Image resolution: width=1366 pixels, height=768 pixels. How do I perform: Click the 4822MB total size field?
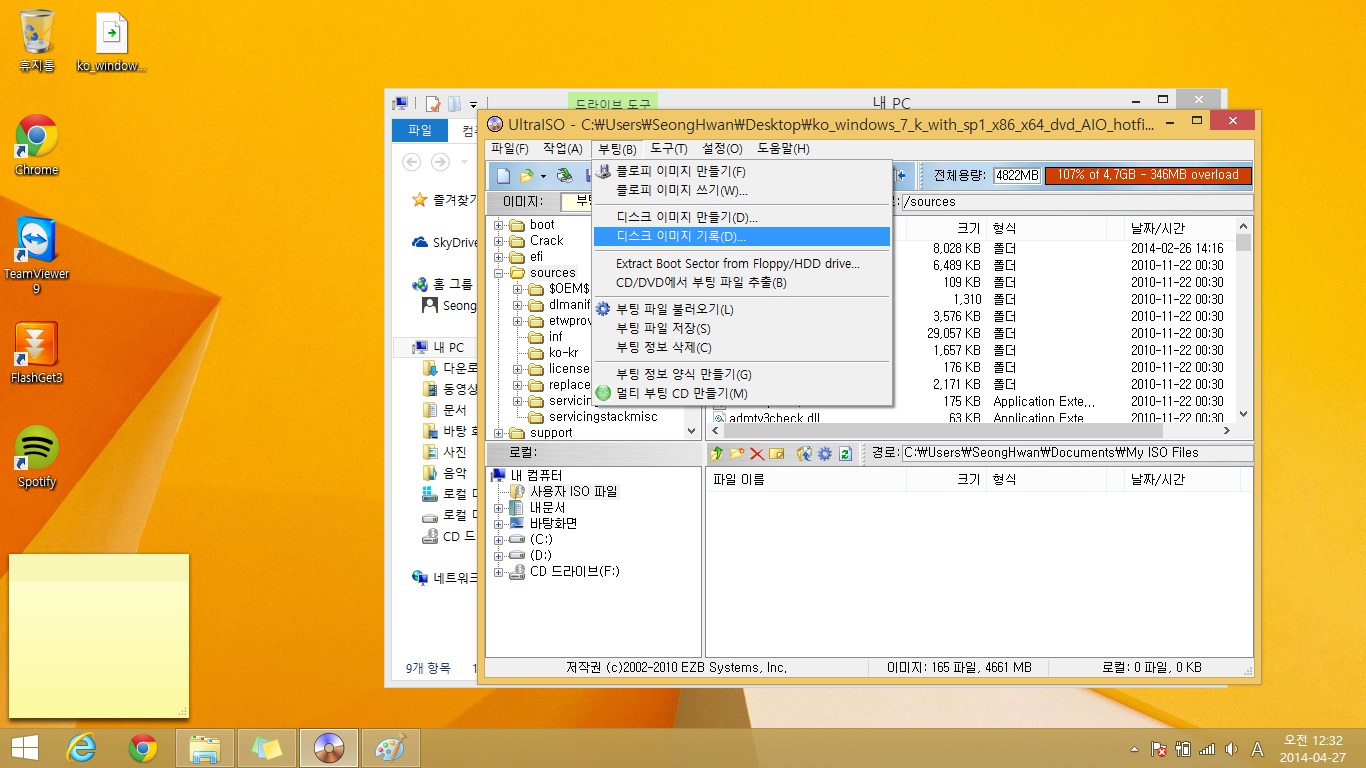pos(1016,176)
